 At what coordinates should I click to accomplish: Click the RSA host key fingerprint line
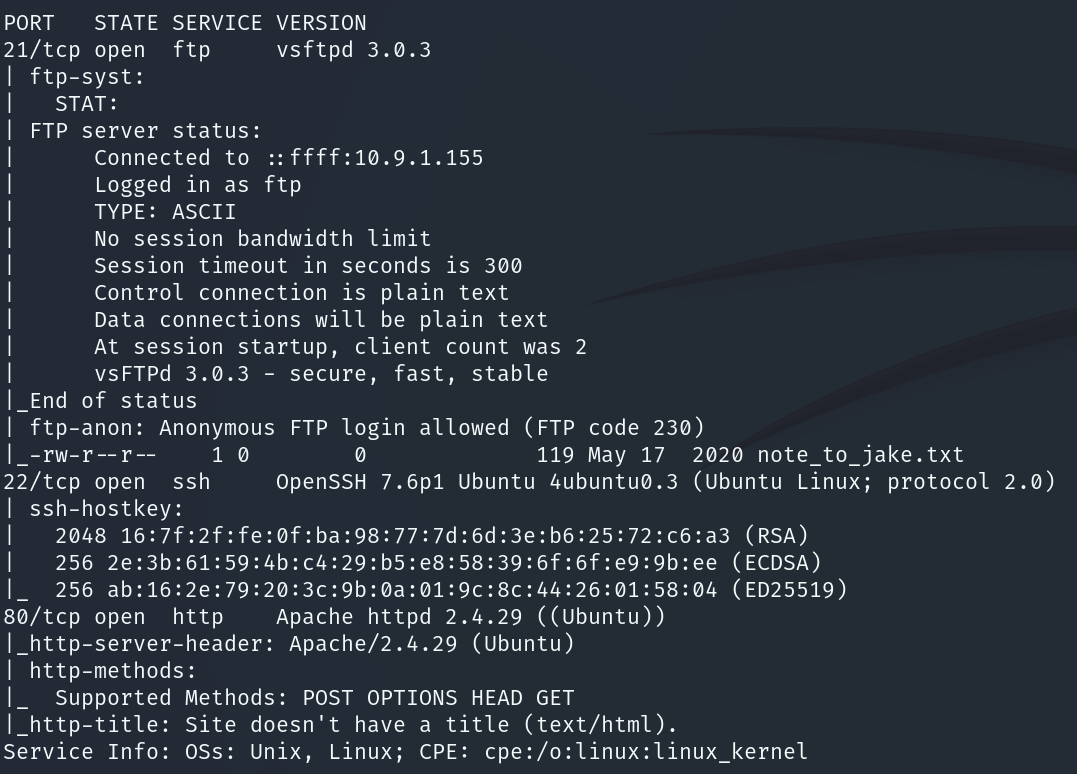[431, 536]
